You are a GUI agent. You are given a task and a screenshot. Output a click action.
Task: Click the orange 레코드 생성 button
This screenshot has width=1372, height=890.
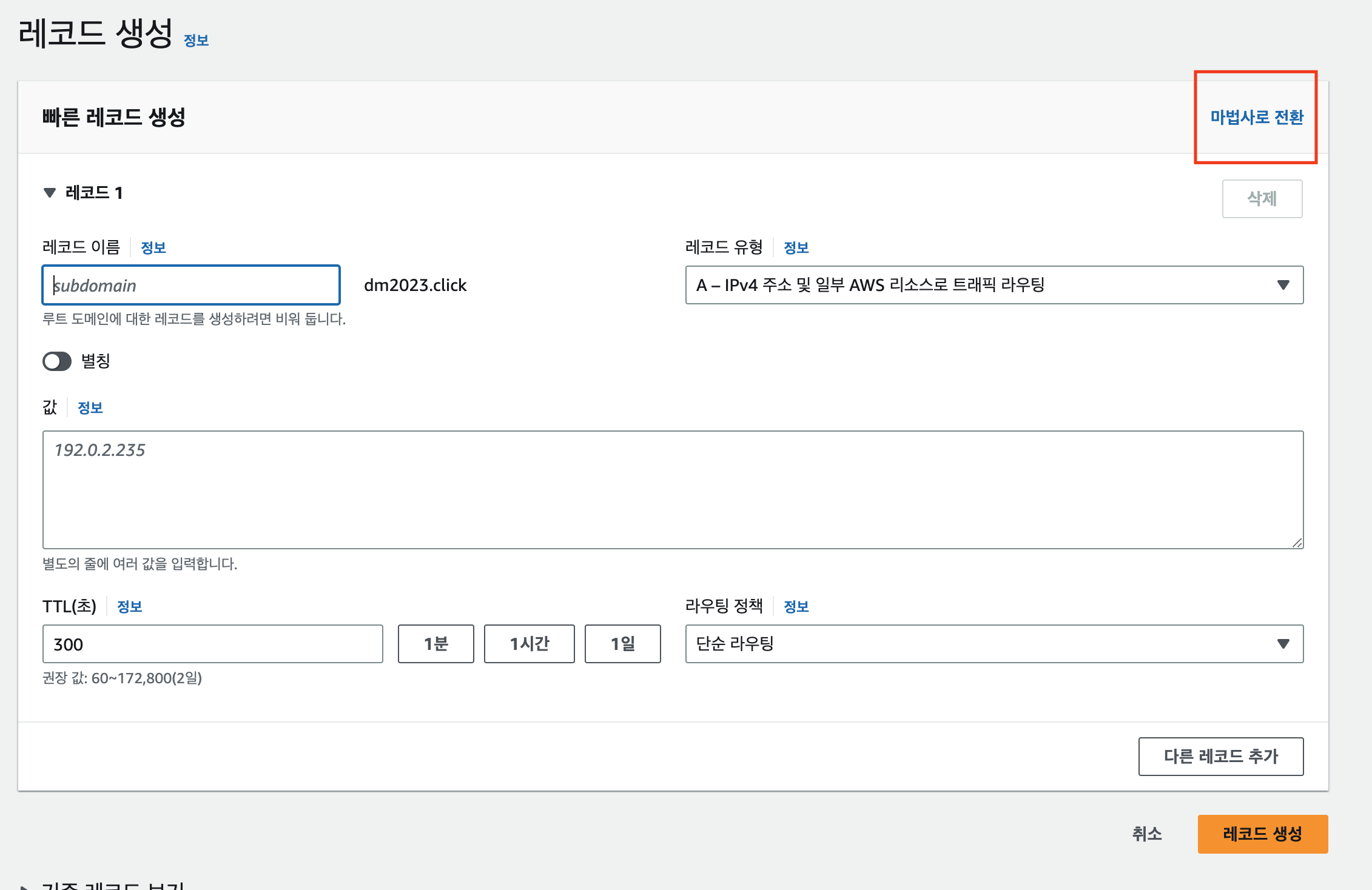click(1262, 834)
